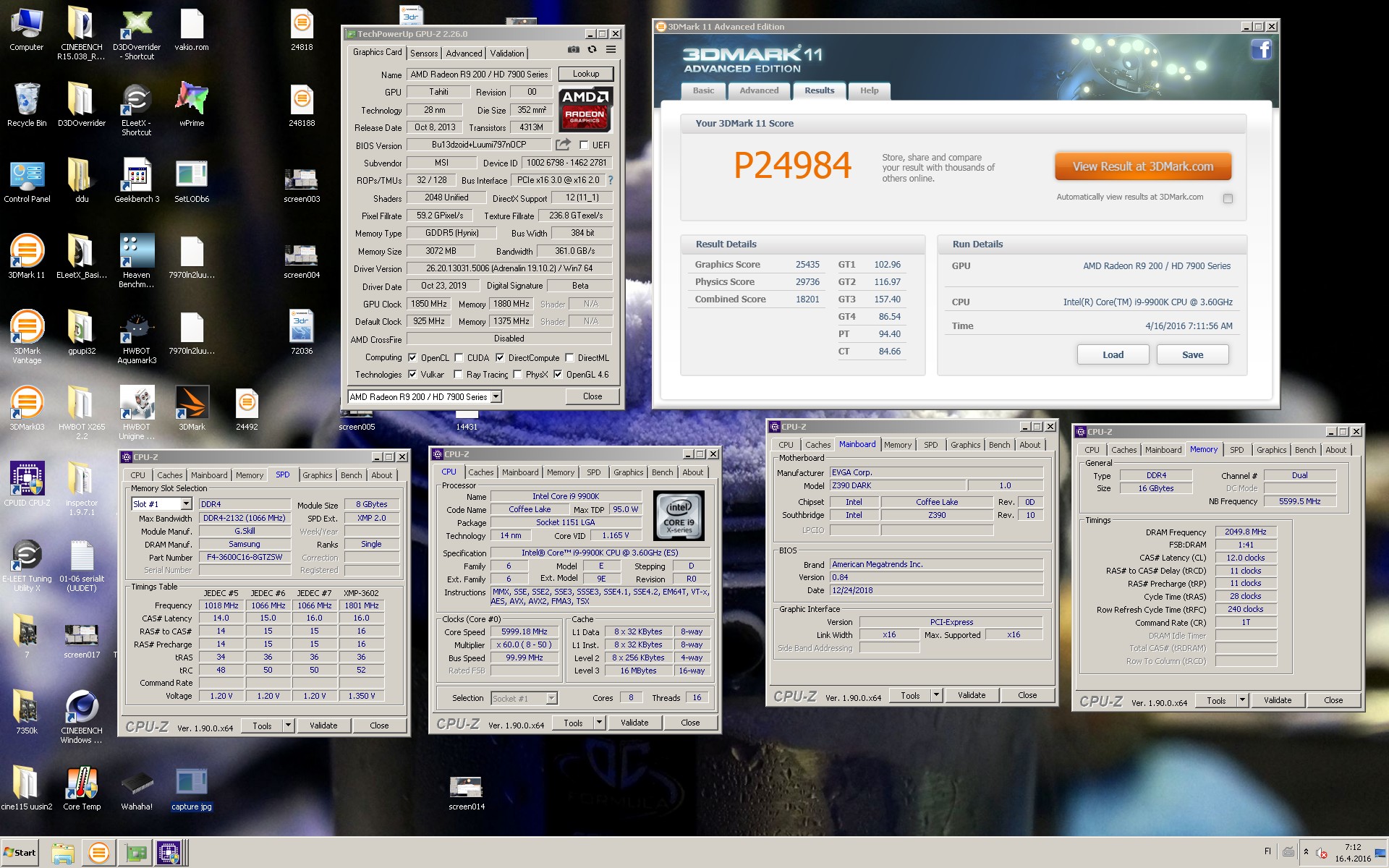The height and width of the screenshot is (868, 1389).
Task: Show hidden system tray icons arrow
Action: 1306,851
